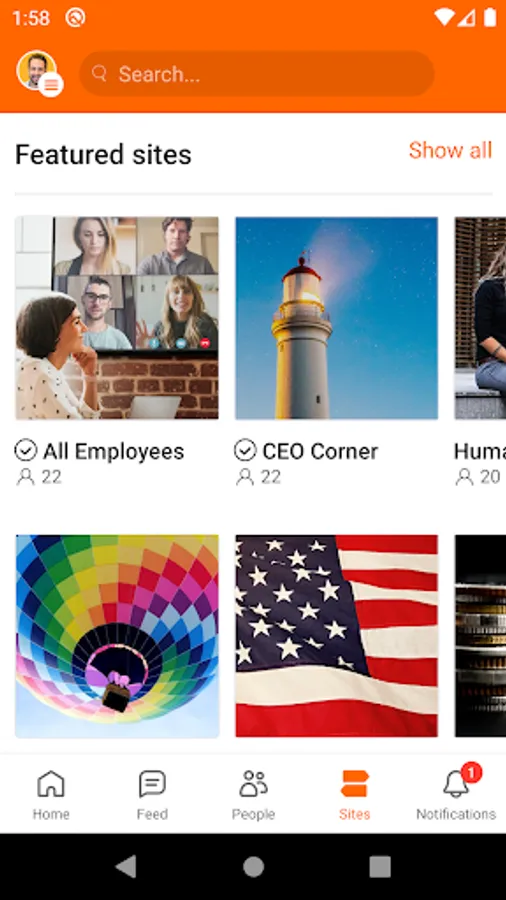Open the hot air balloon site thumbnail
506x900 pixels.
pos(117,636)
